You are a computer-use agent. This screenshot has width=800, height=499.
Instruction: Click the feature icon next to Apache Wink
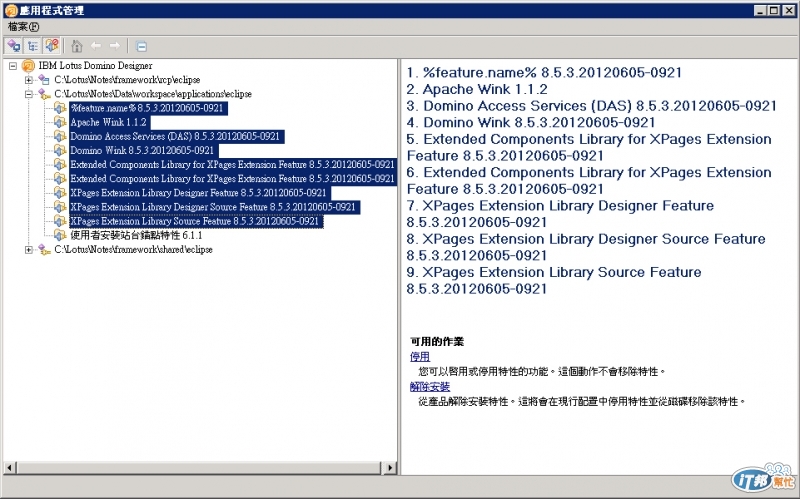click(x=60, y=122)
